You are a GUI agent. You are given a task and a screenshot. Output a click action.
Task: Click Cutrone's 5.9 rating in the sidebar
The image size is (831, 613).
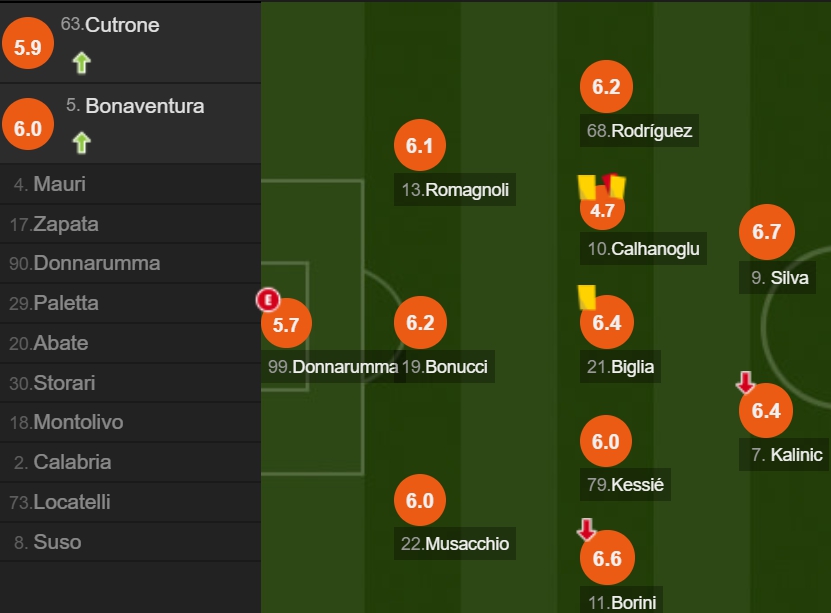coord(28,47)
